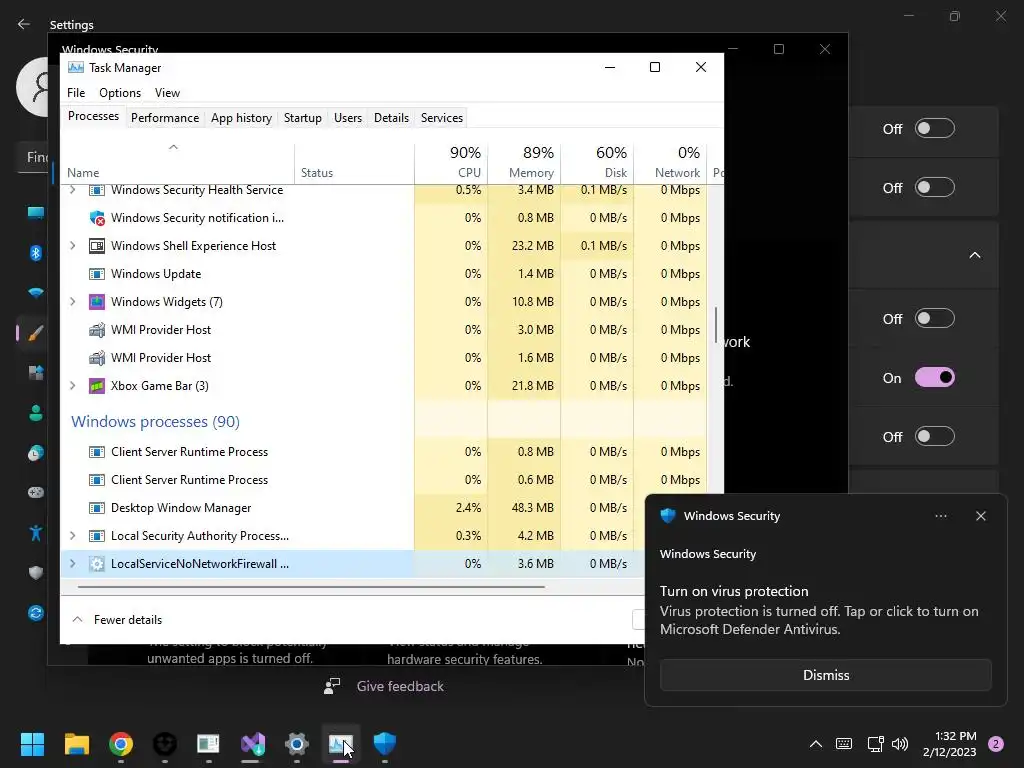
Task: Sort processes by Name column
Action: (178, 162)
